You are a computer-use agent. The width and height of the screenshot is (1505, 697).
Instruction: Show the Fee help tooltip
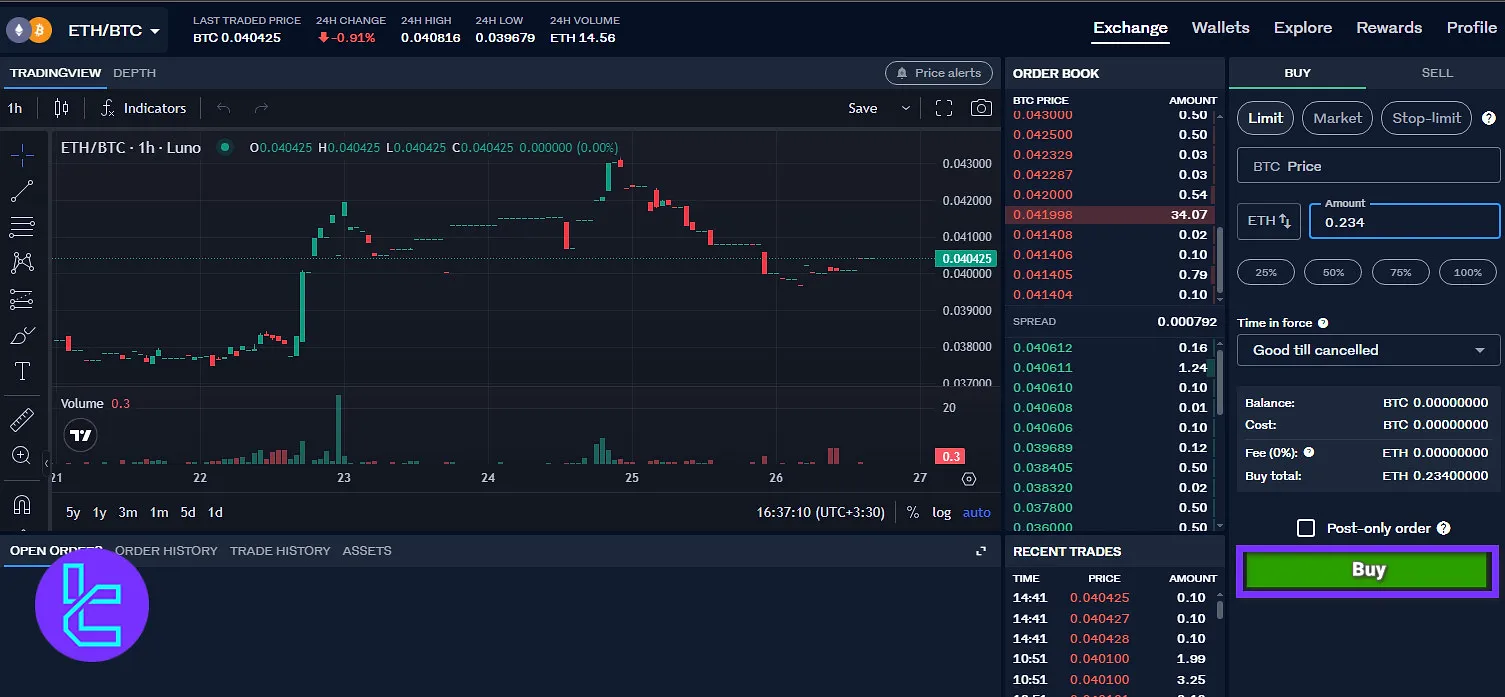1308,452
